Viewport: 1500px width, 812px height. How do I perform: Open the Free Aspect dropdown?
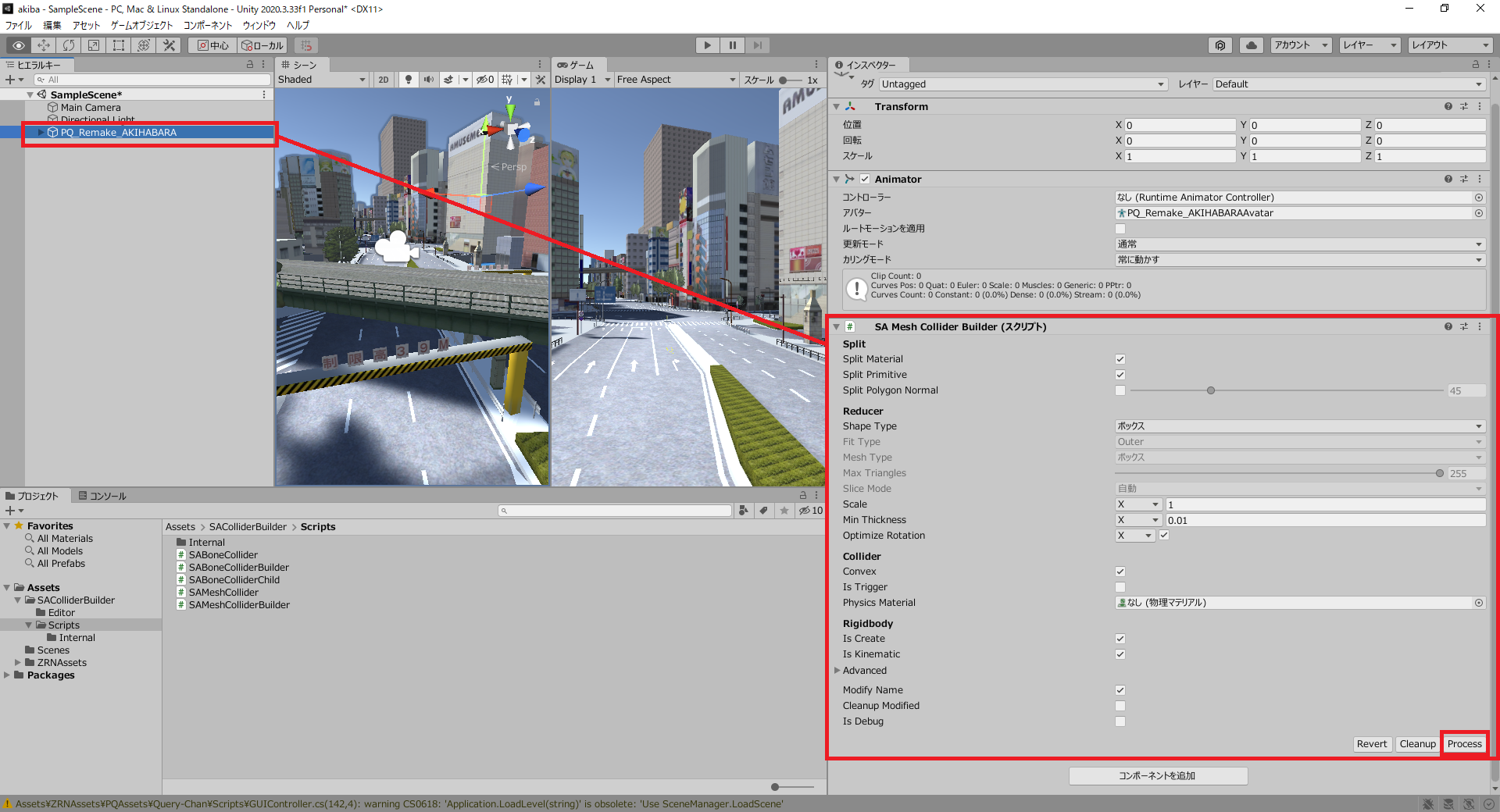[x=673, y=79]
